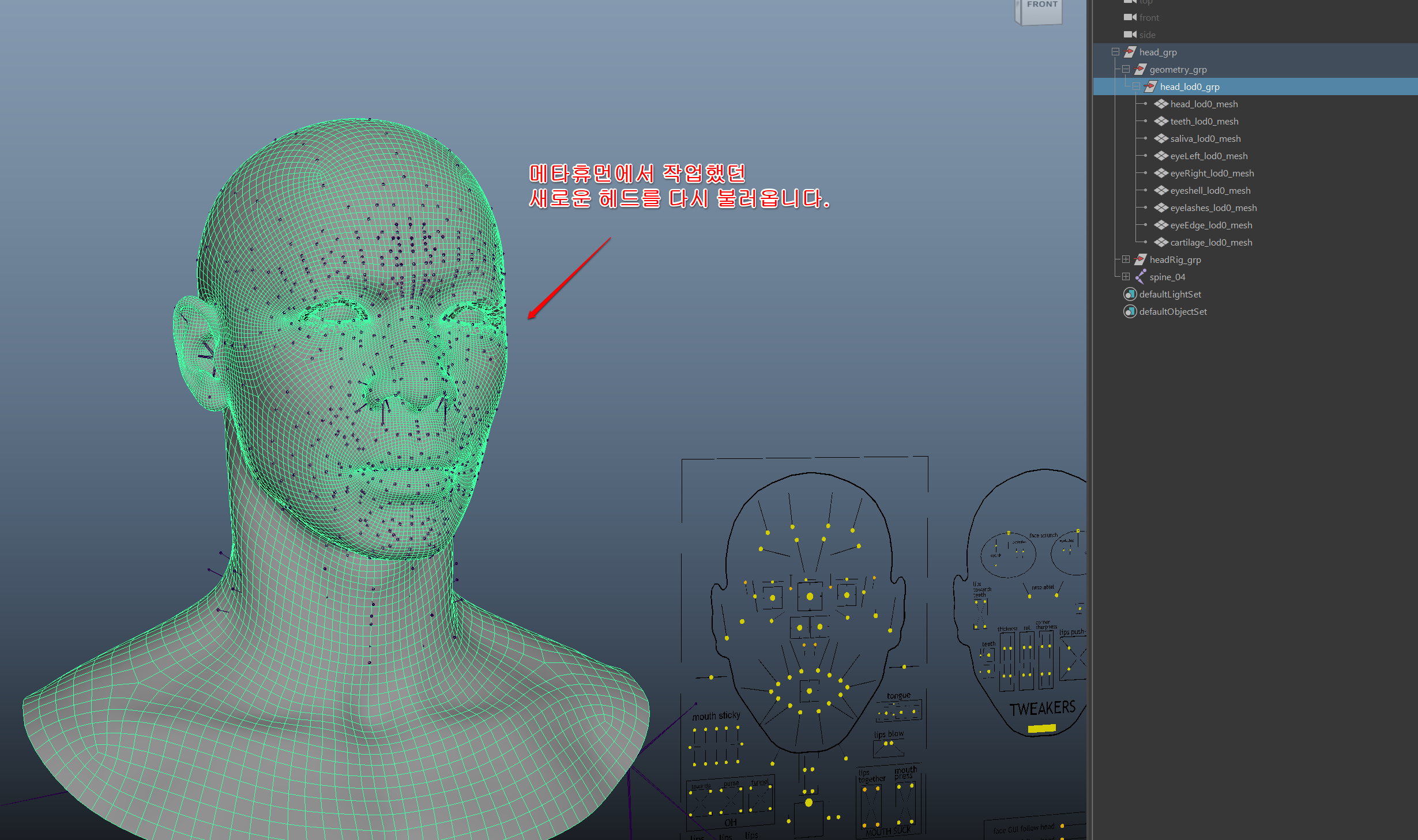Viewport: 1418px width, 840px height.
Task: Click the mouth sticky control label
Action: [716, 715]
